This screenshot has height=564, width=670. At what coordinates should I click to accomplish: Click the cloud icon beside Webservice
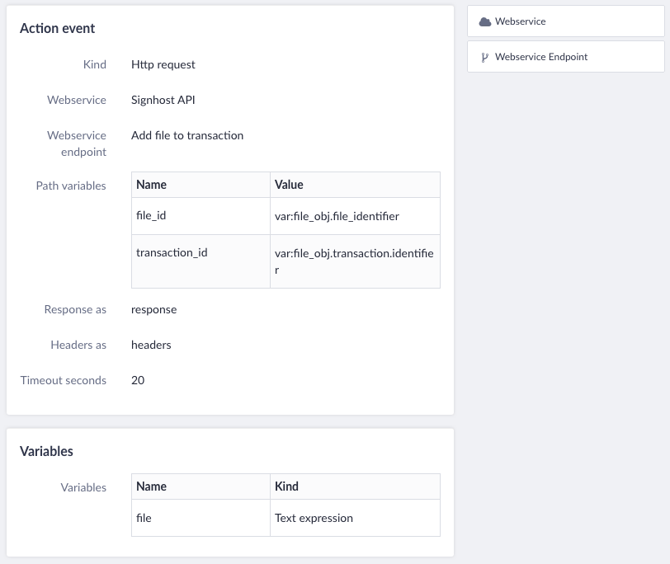click(485, 22)
